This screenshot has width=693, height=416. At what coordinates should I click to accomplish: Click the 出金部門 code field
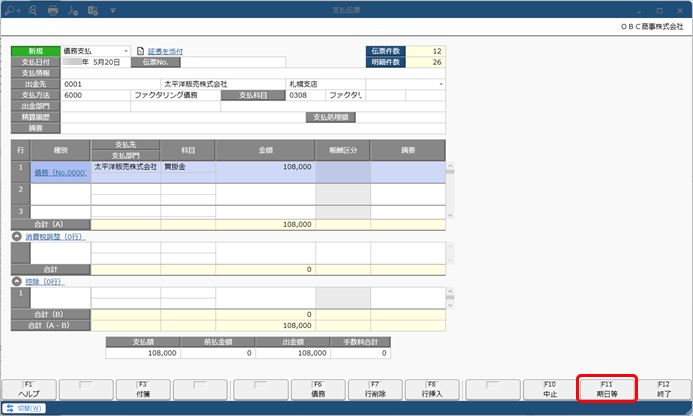95,106
